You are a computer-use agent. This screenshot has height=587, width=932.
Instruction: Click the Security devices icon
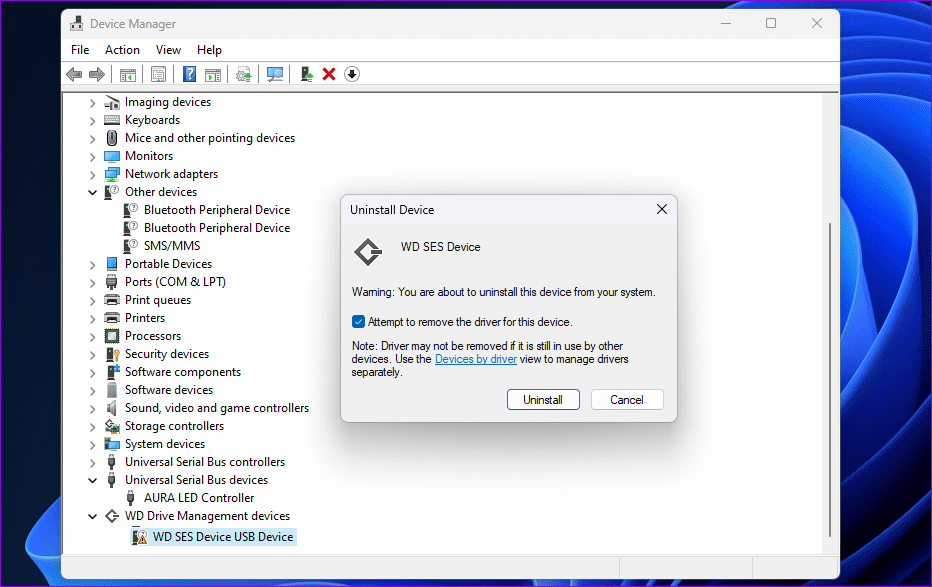pyautogui.click(x=112, y=354)
